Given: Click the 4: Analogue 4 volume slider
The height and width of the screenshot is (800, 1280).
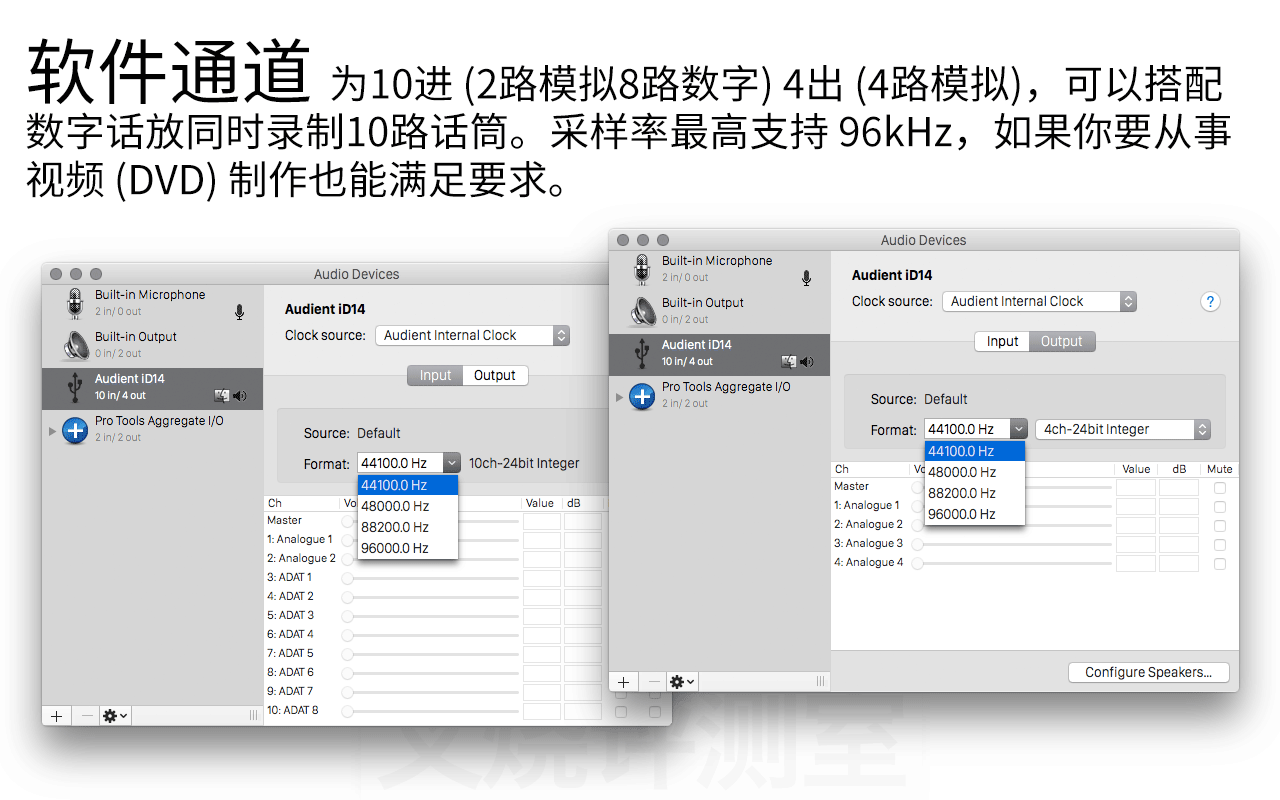Looking at the screenshot, I should click(1011, 564).
